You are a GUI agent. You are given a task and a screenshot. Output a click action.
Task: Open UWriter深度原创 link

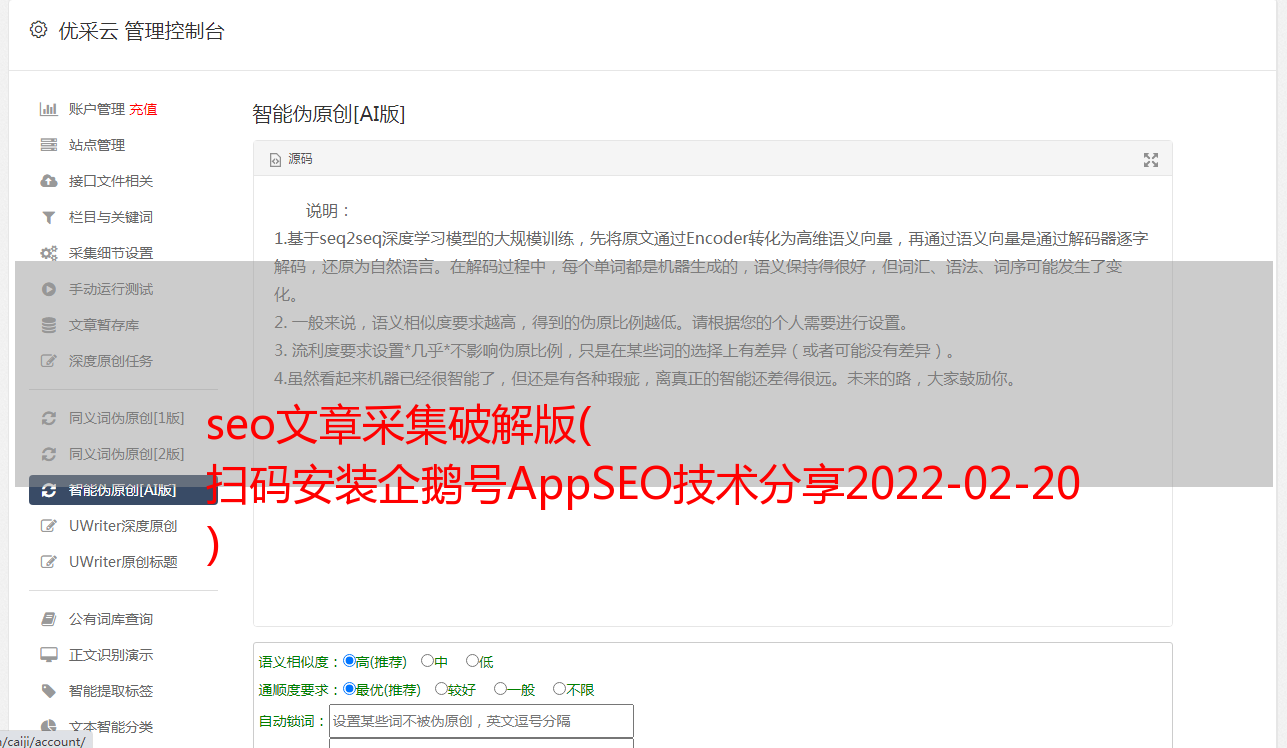(123, 526)
